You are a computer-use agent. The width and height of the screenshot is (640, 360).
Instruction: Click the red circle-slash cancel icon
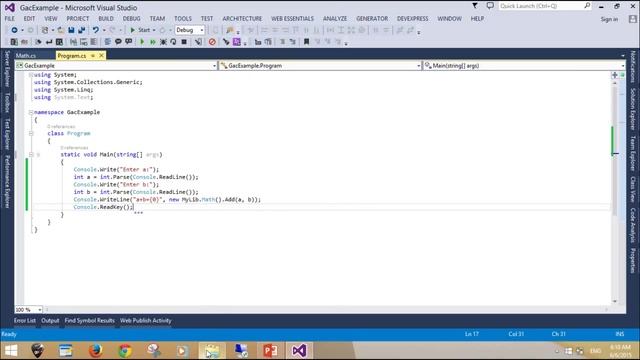click(212, 42)
